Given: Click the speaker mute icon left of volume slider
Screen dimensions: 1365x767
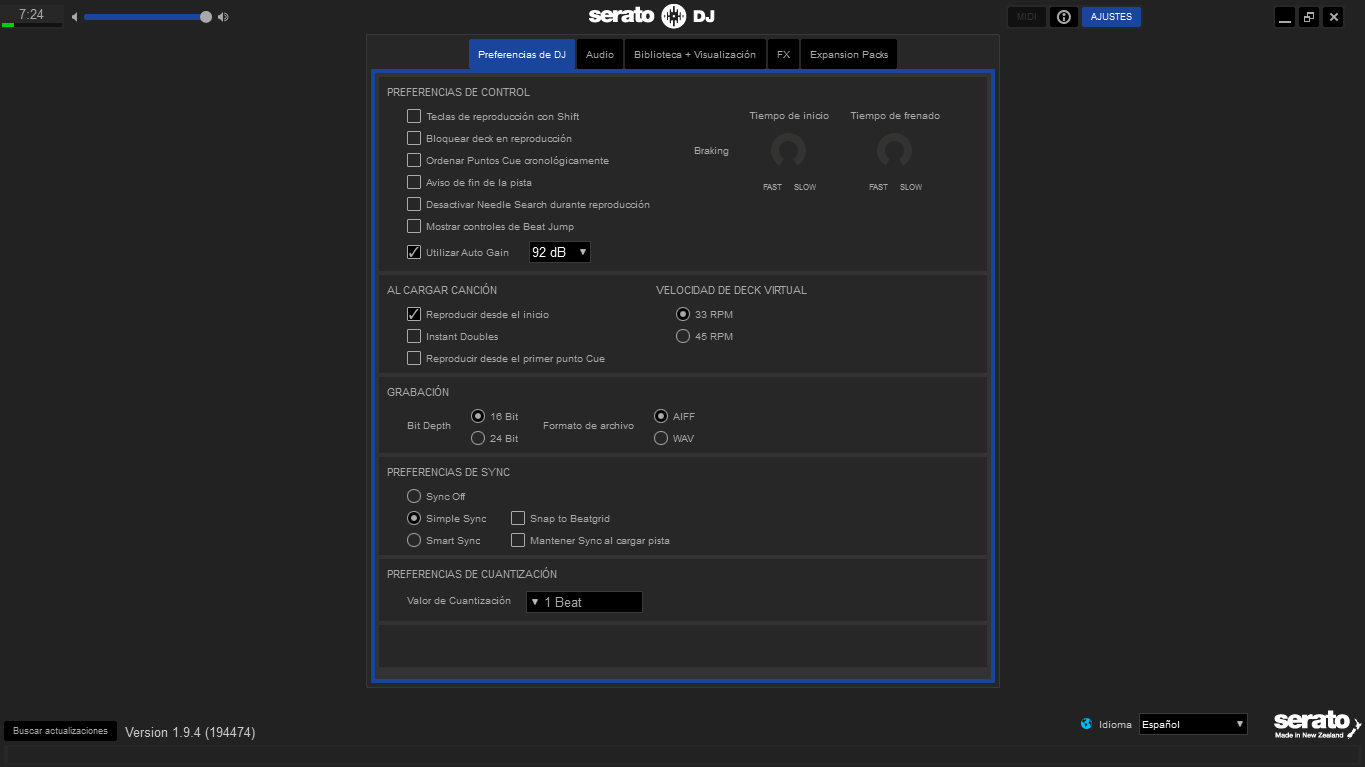Looking at the screenshot, I should pyautogui.click(x=74, y=17).
